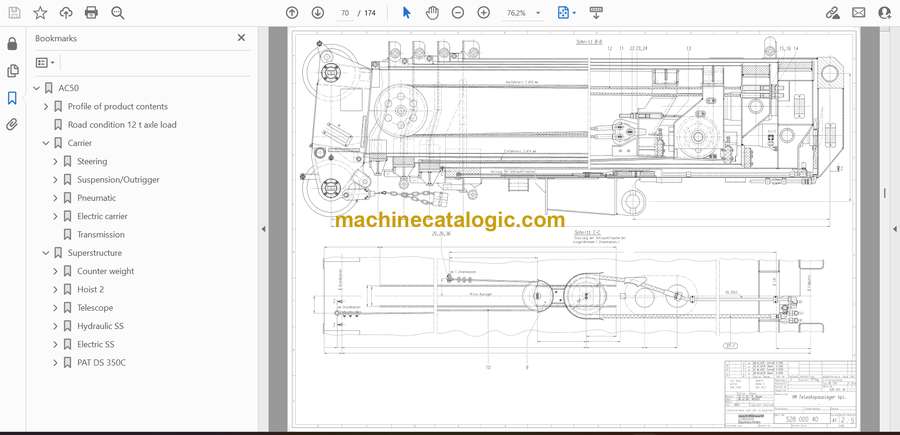900x435 pixels.
Task: Go to previous page using up arrow
Action: 292,13
